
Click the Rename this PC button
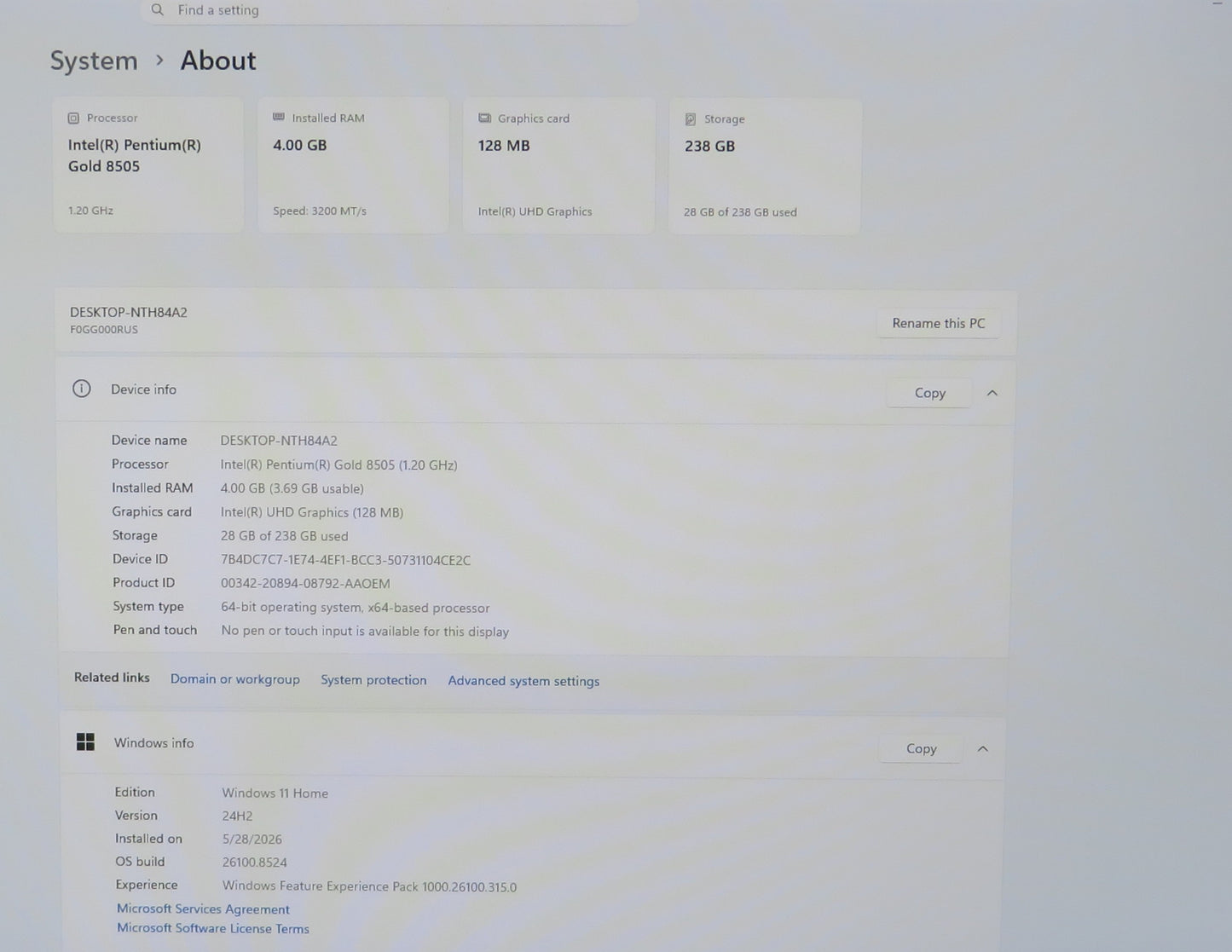(939, 323)
